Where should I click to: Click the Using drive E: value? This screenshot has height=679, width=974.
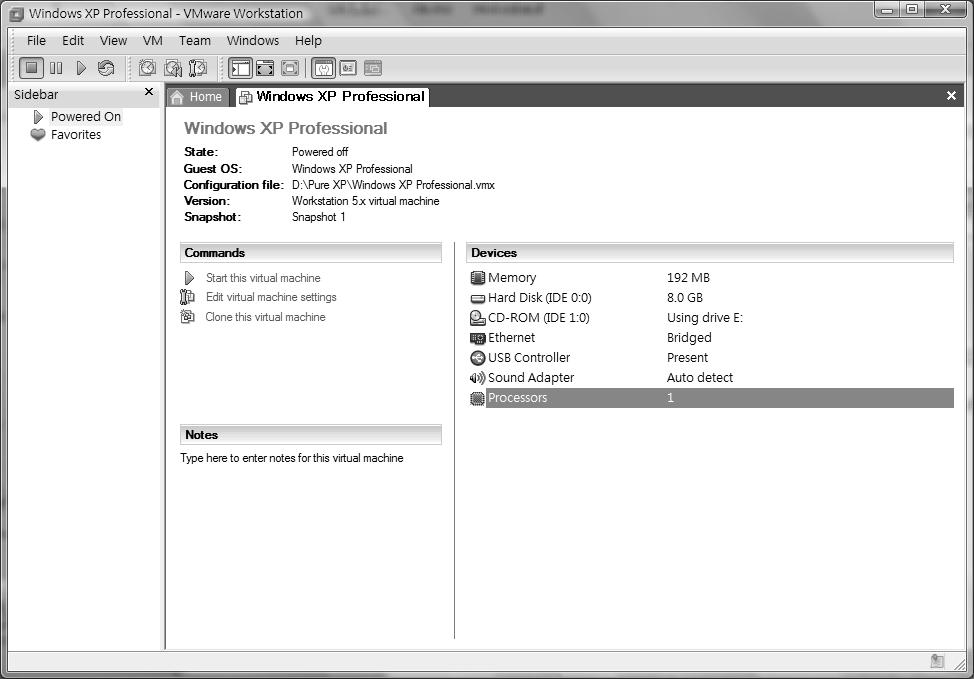point(704,317)
